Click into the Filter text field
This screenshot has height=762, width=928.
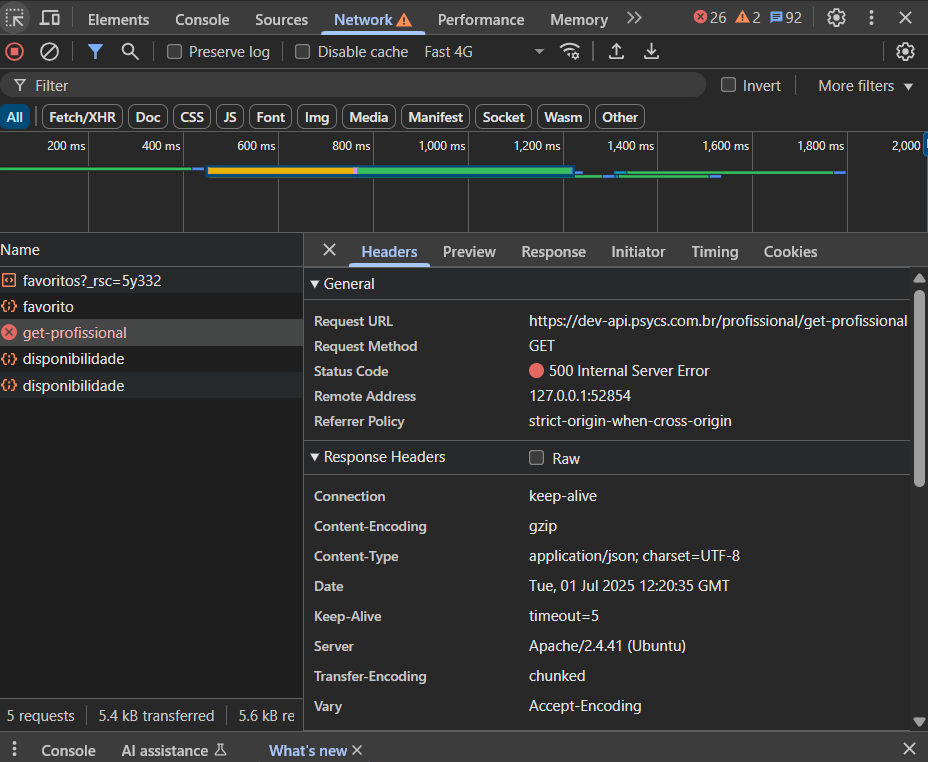click(360, 86)
